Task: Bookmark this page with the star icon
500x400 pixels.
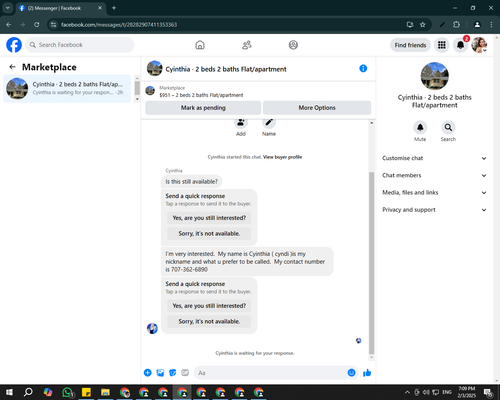Action: [423, 25]
